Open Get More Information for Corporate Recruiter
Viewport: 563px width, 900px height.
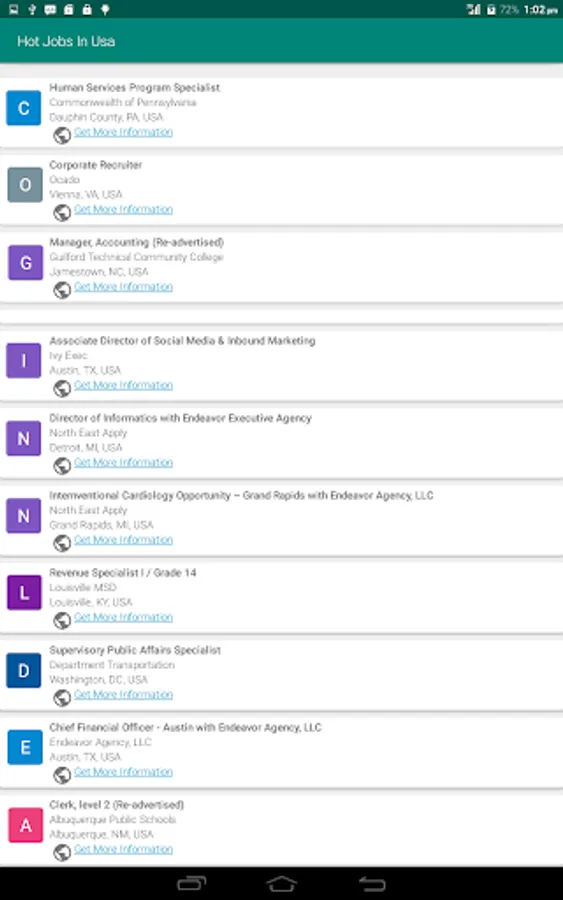[x=123, y=209]
